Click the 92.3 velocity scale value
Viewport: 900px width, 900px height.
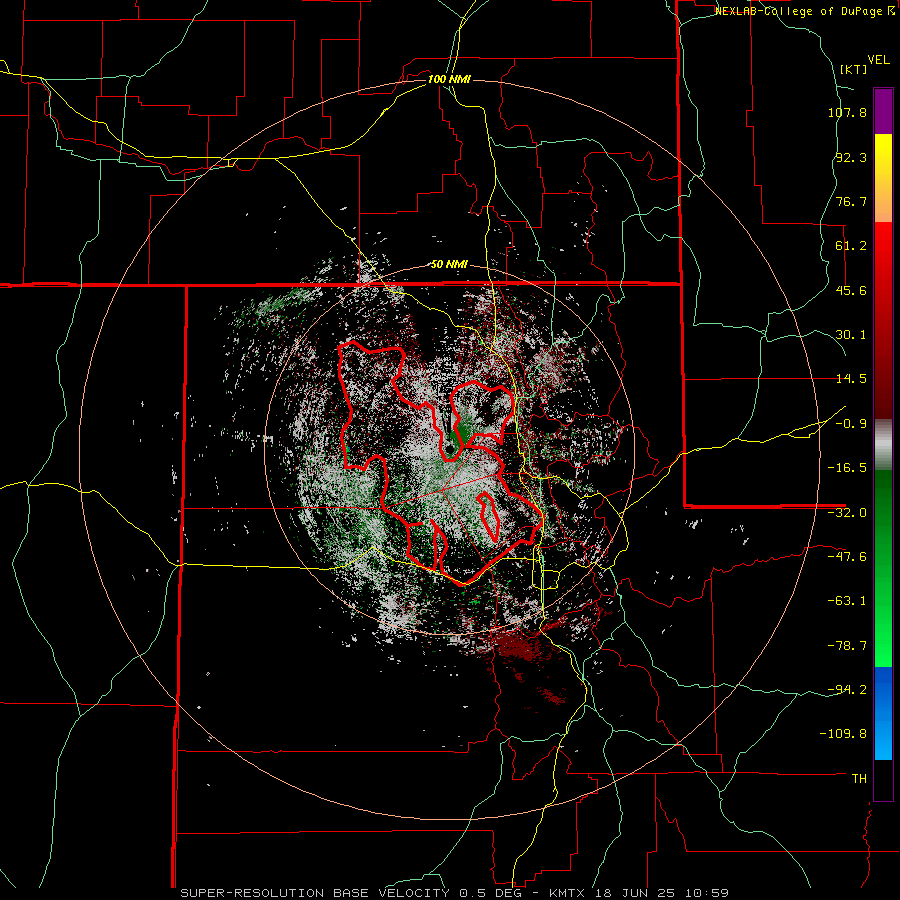(x=851, y=157)
